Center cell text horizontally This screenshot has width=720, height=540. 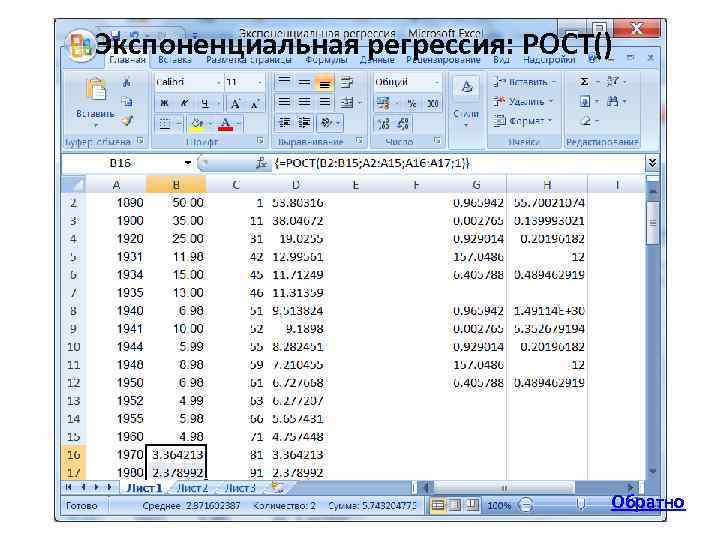tap(304, 102)
